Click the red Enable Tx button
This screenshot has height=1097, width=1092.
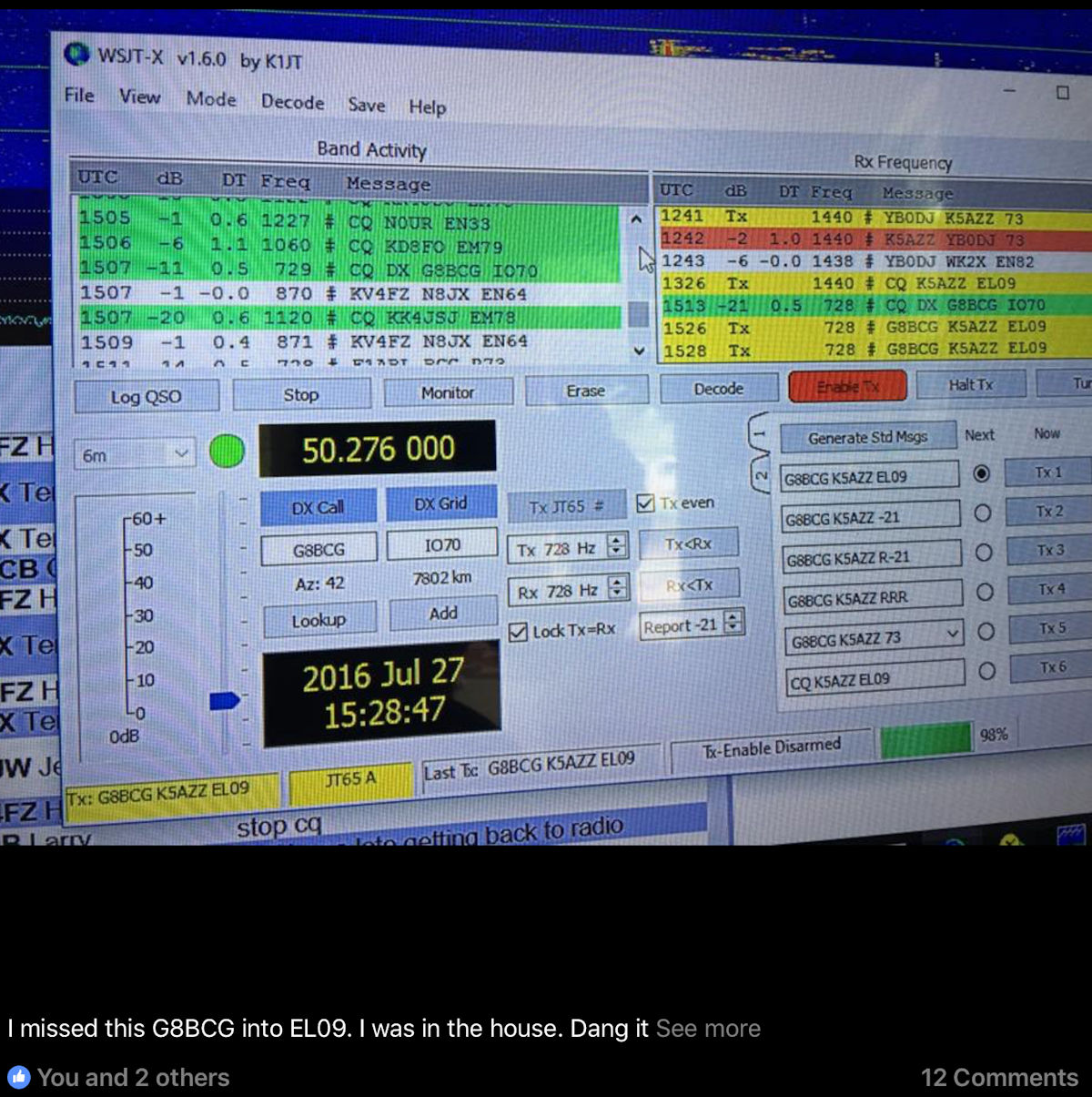848,386
